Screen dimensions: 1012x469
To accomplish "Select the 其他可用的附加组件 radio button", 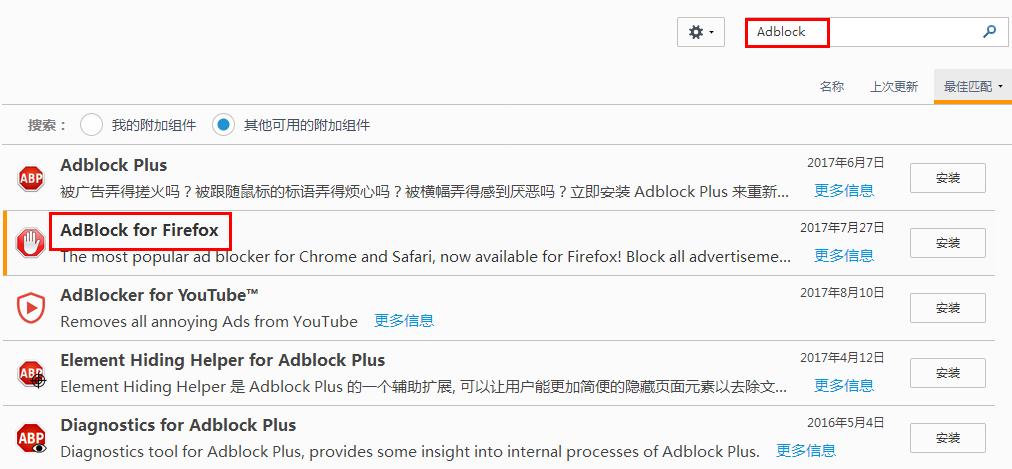I will coord(223,125).
